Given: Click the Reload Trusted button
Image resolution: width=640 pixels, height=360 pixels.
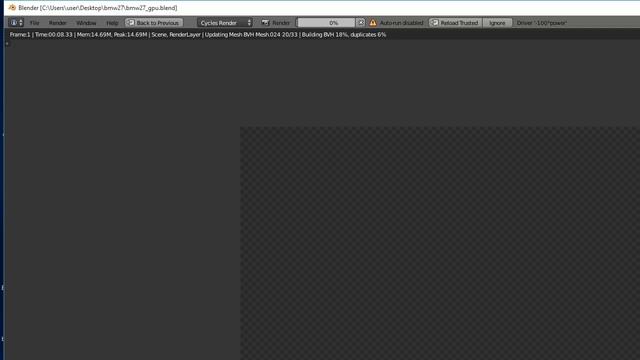Looking at the screenshot, I should [455, 23].
